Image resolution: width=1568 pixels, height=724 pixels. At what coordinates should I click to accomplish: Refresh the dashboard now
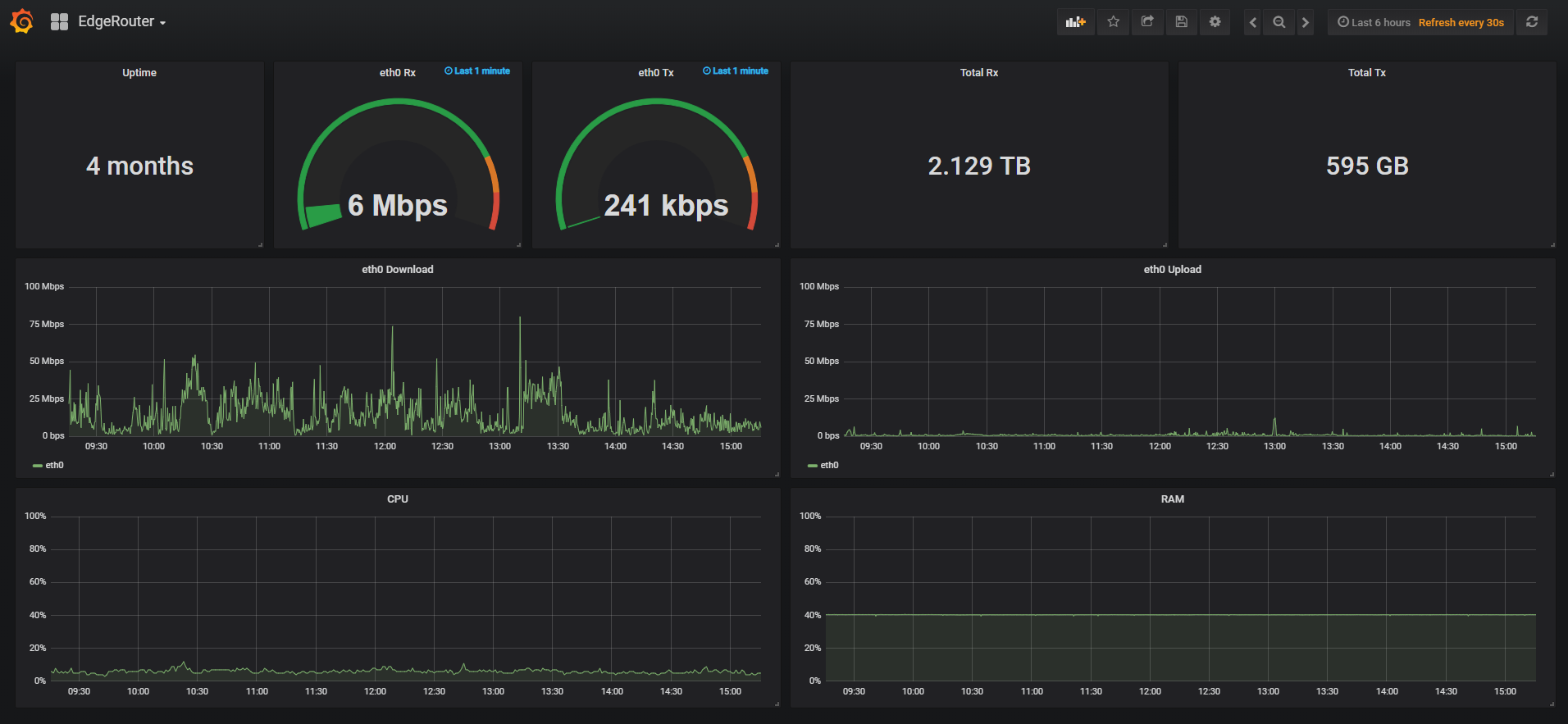click(x=1532, y=22)
